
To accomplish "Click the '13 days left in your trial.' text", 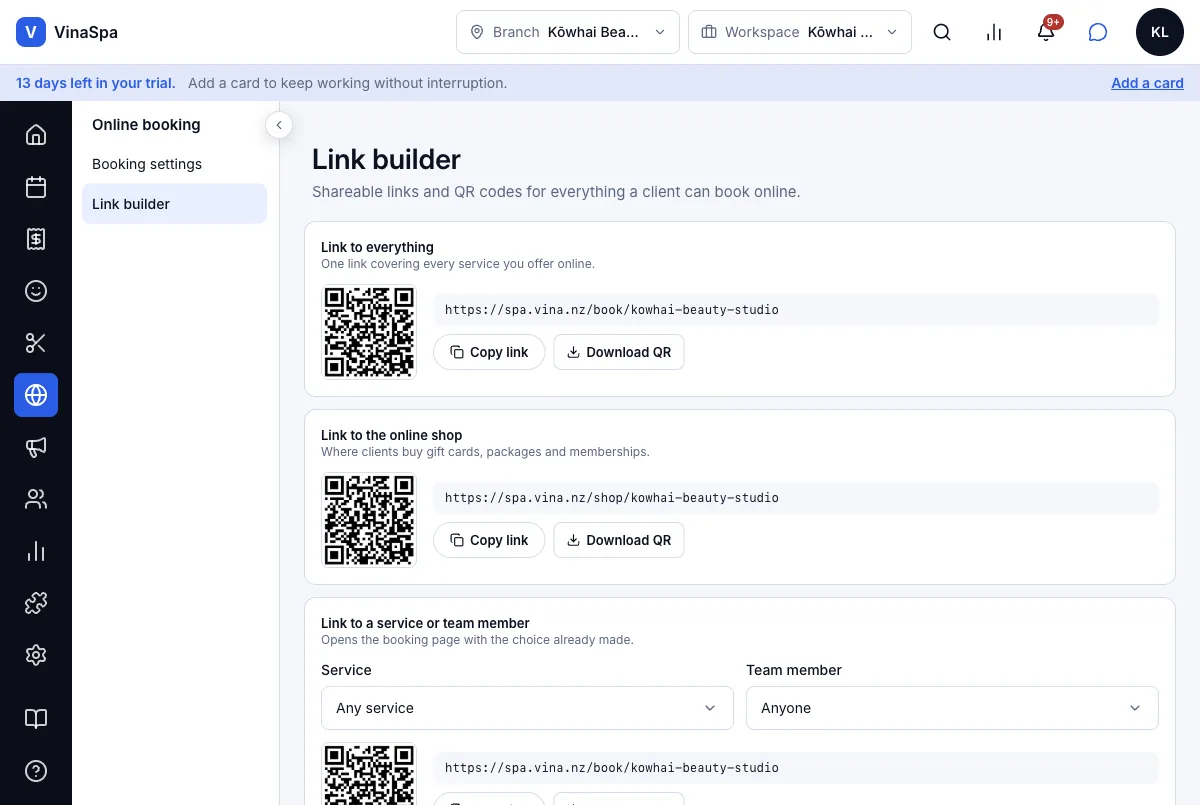I will (96, 83).
